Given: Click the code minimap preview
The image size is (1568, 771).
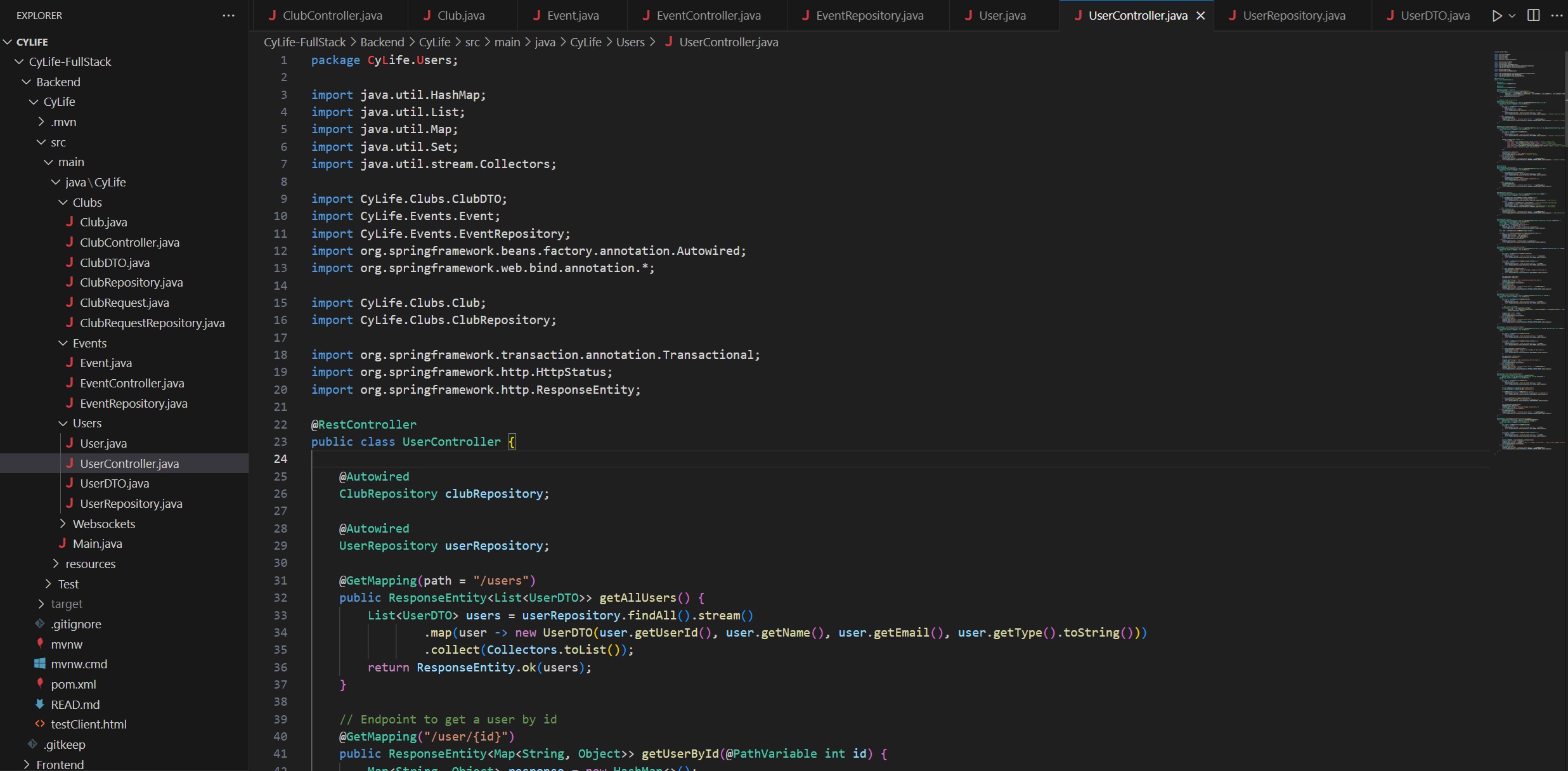Looking at the screenshot, I should point(1528,254).
